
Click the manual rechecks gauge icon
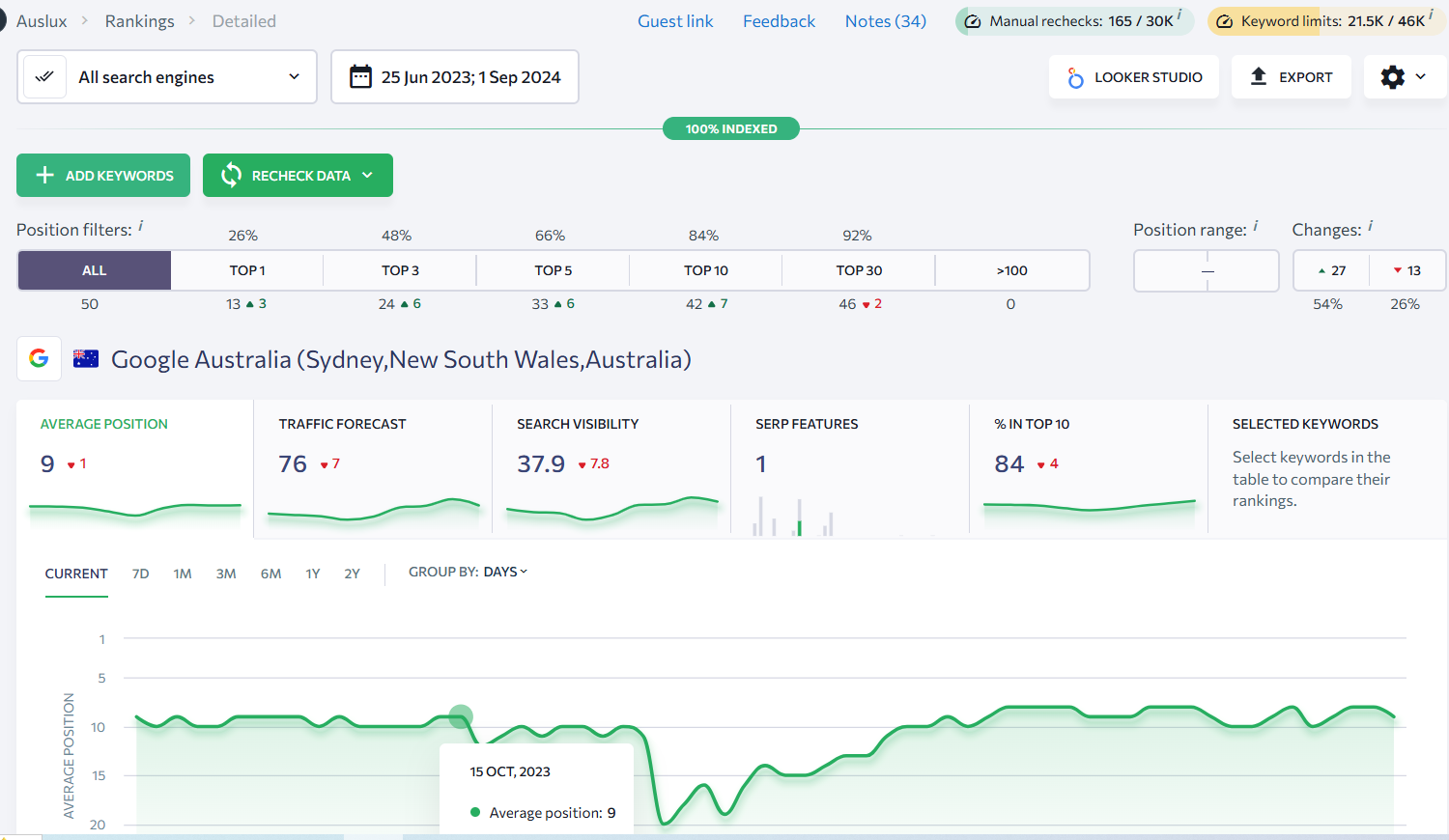click(x=973, y=21)
